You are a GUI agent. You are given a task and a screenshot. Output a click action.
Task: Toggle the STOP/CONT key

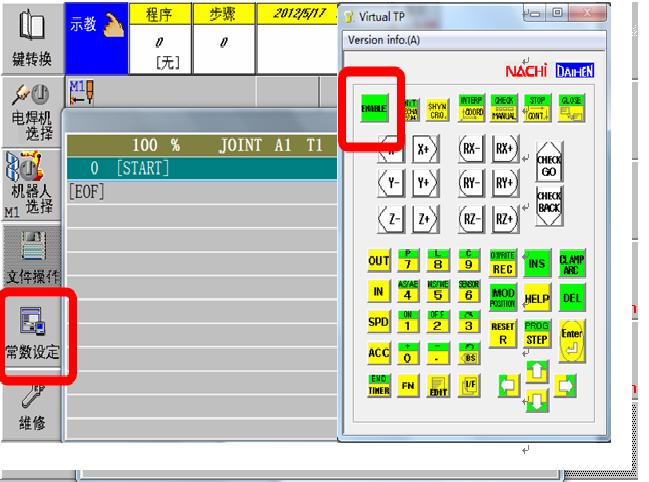pyautogui.click(x=538, y=106)
